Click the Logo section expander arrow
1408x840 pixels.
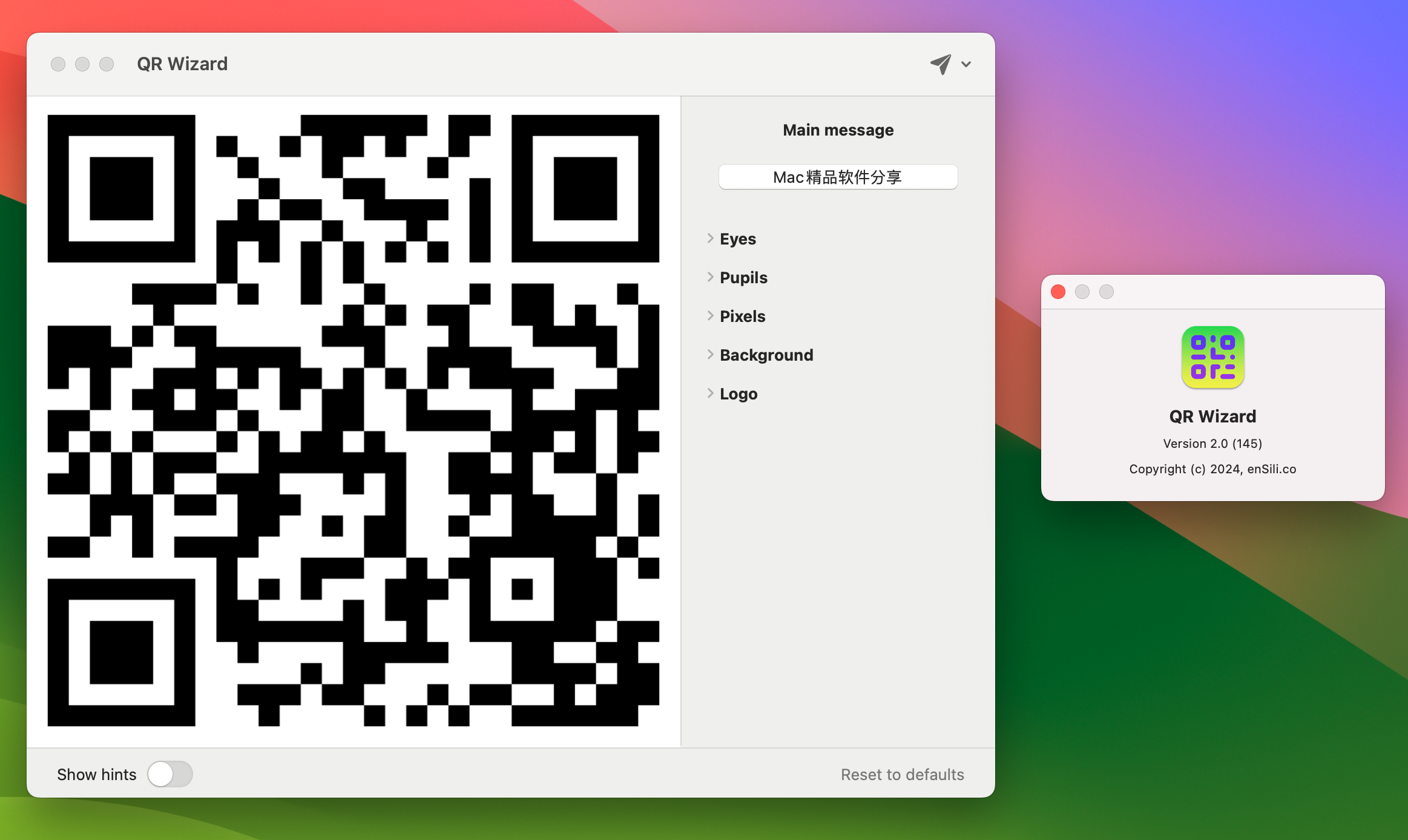[709, 393]
